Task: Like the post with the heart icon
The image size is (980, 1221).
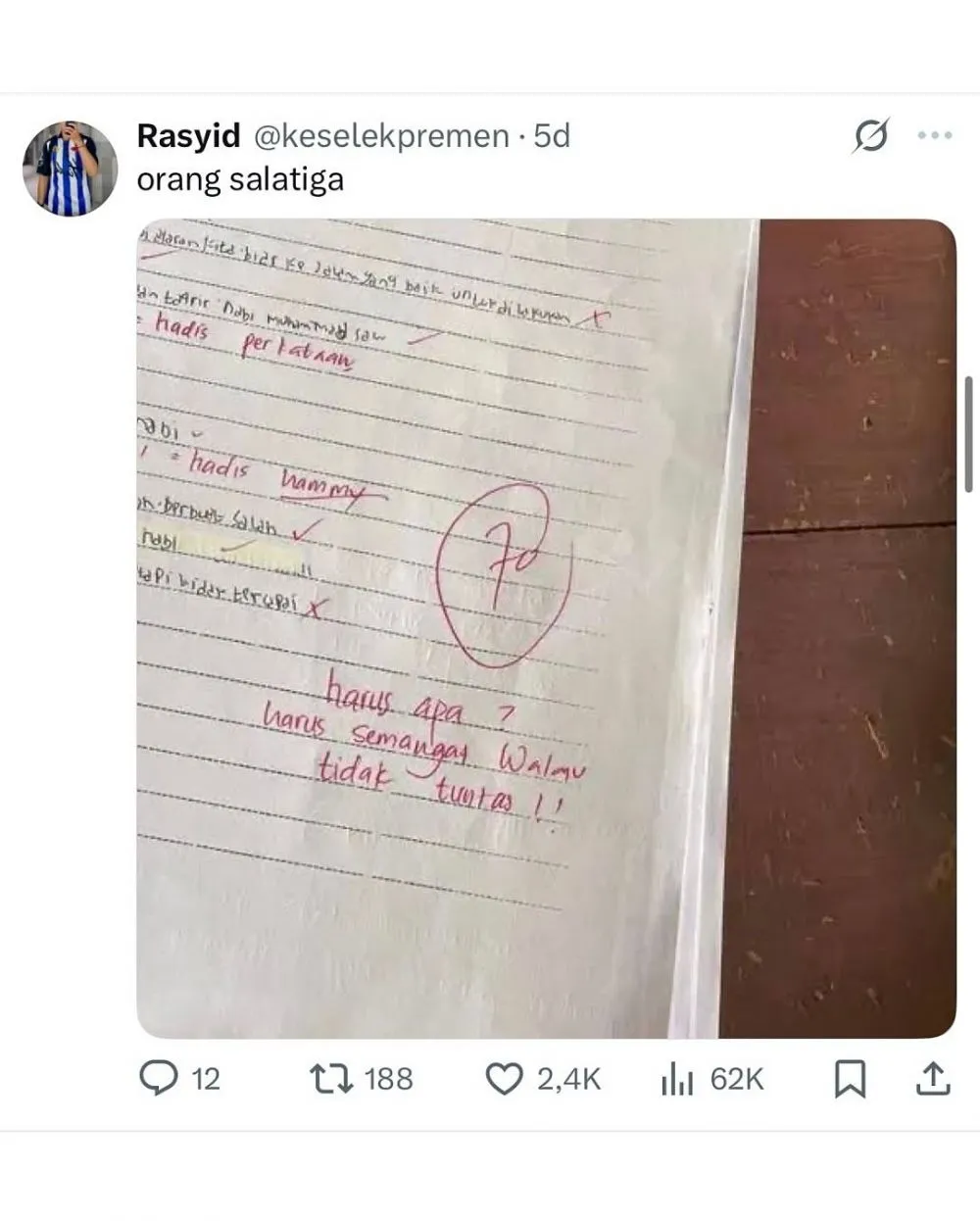Action: tap(504, 1079)
